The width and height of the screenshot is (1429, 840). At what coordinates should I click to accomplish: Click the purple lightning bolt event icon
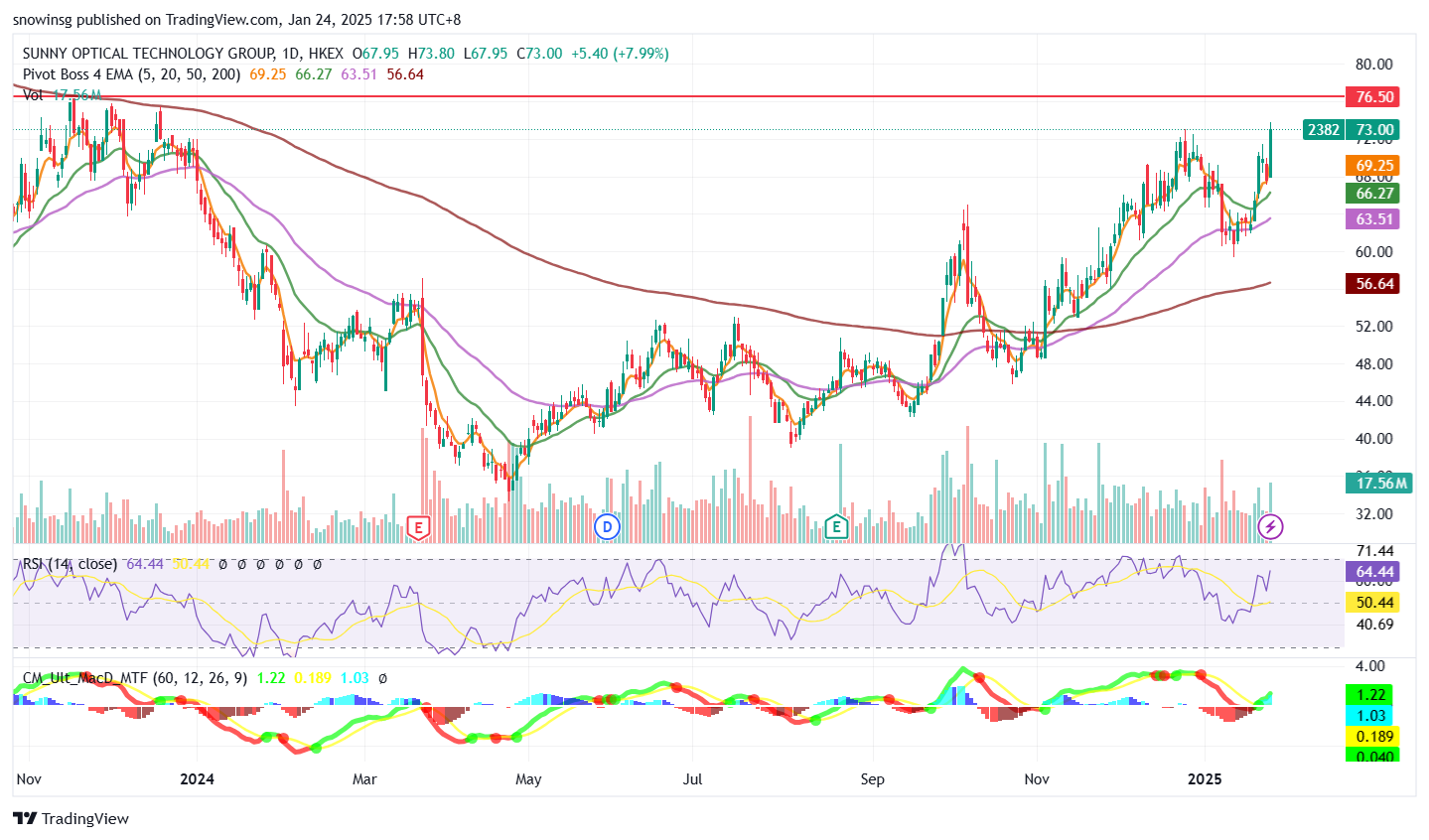point(1270,527)
